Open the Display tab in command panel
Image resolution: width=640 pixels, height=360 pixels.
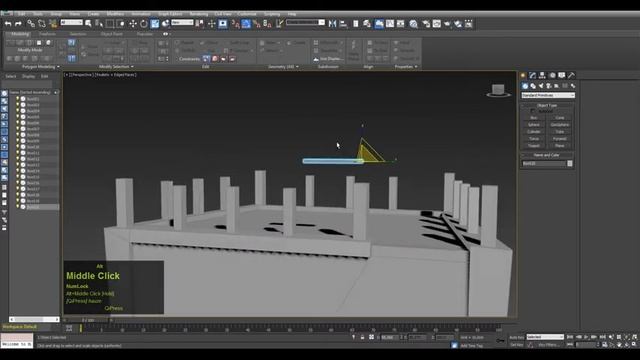[x=562, y=75]
